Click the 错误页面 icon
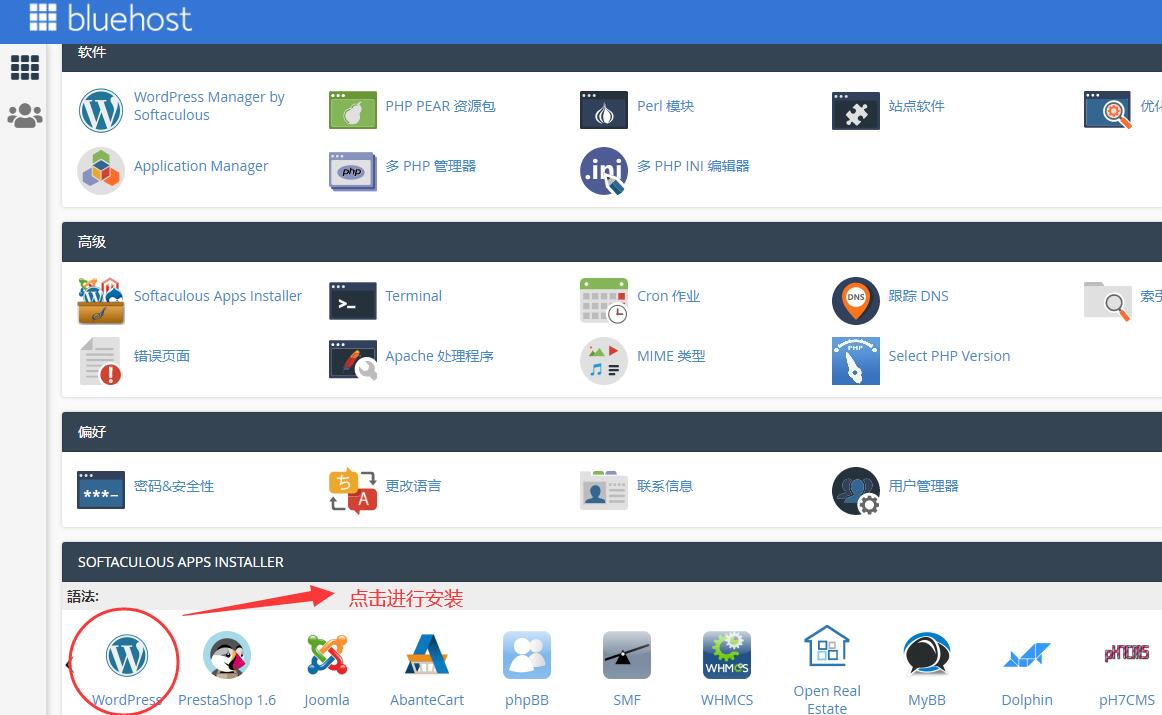This screenshot has height=715, width=1162. coord(101,361)
